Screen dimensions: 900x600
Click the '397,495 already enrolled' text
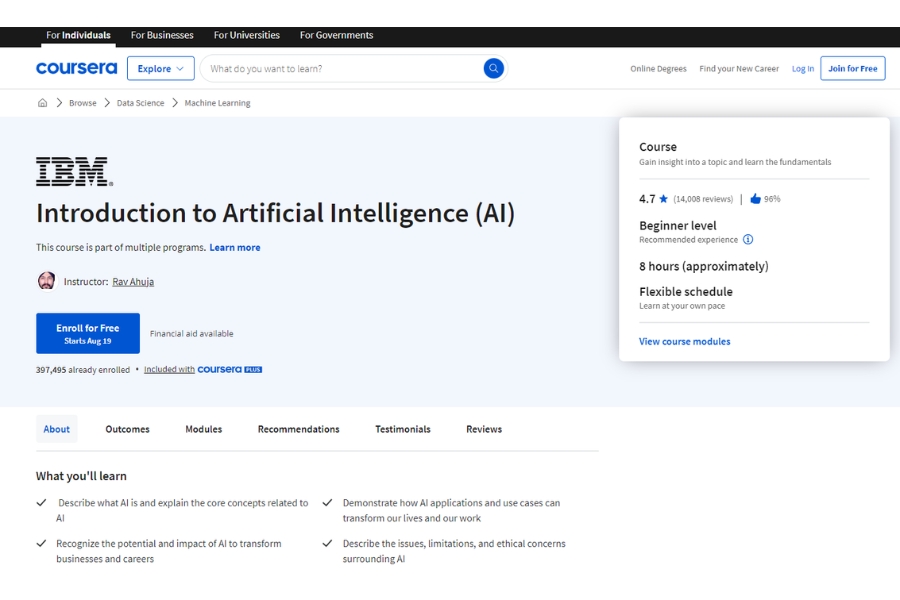click(83, 370)
